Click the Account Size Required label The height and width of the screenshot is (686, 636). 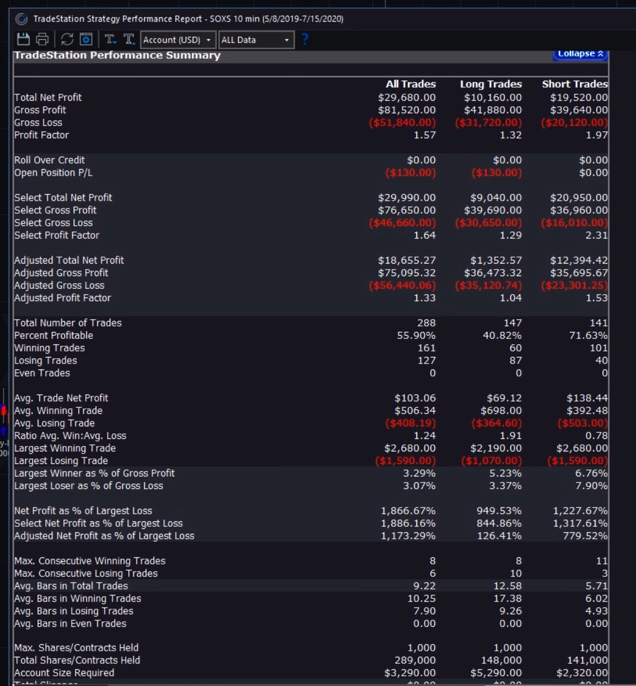coord(64,672)
